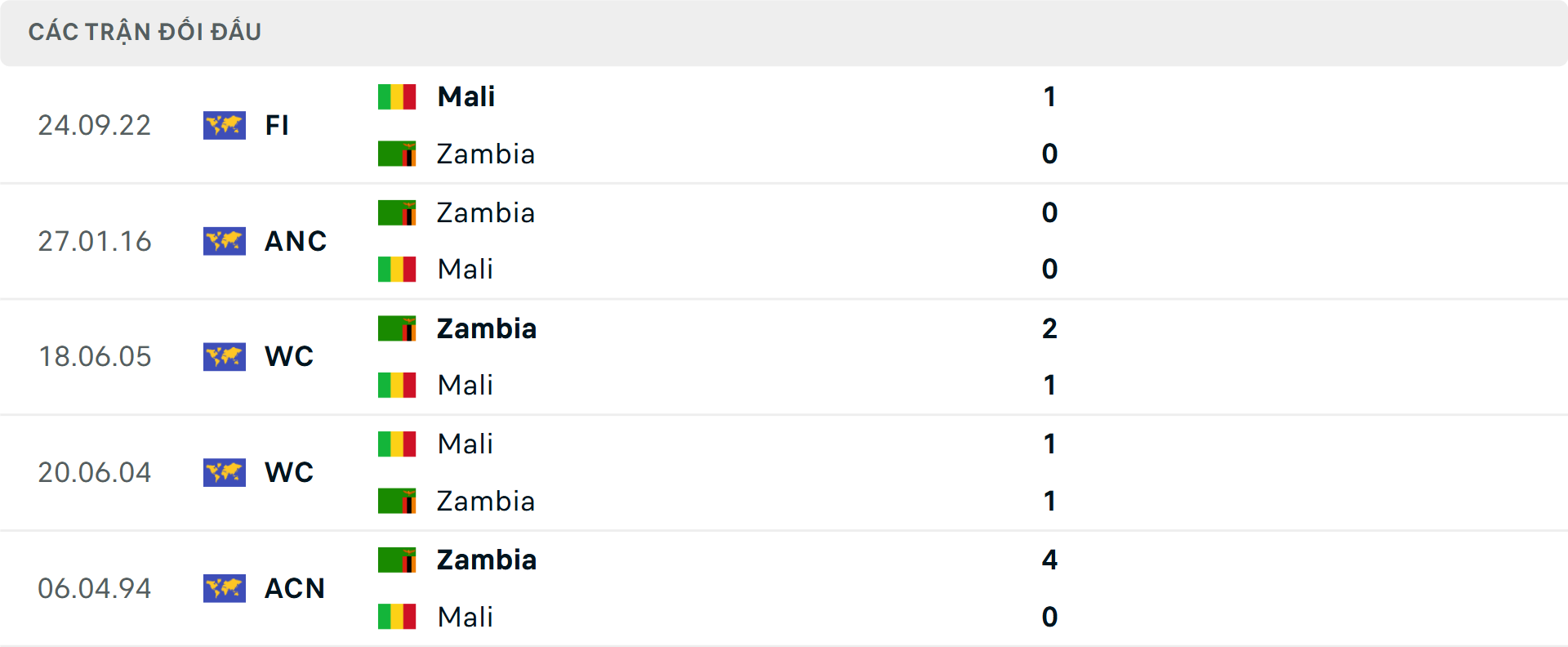1568x647 pixels.
Task: Click the date 24.09.22
Action: click(95, 125)
